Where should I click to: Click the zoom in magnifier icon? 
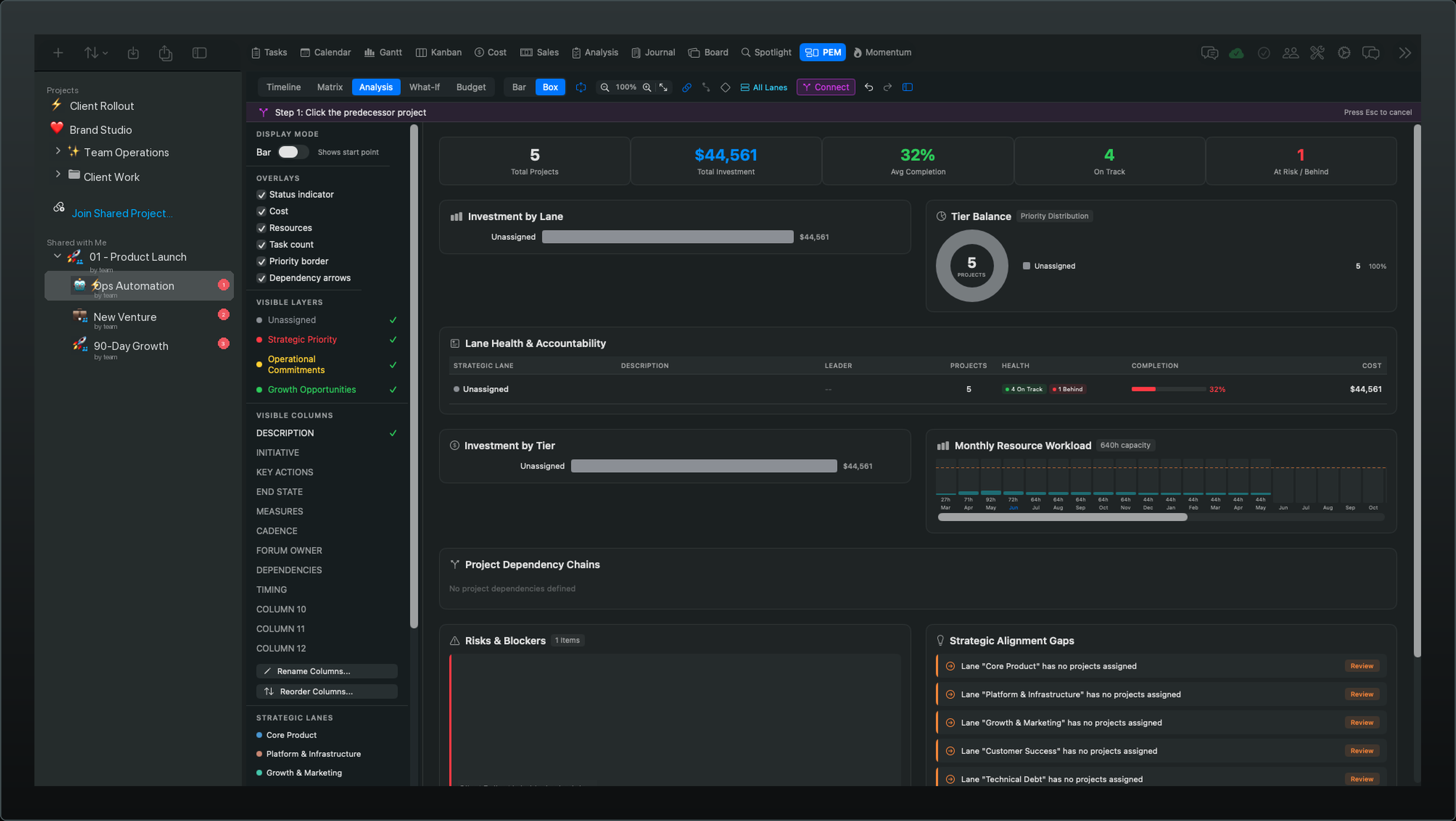646,87
